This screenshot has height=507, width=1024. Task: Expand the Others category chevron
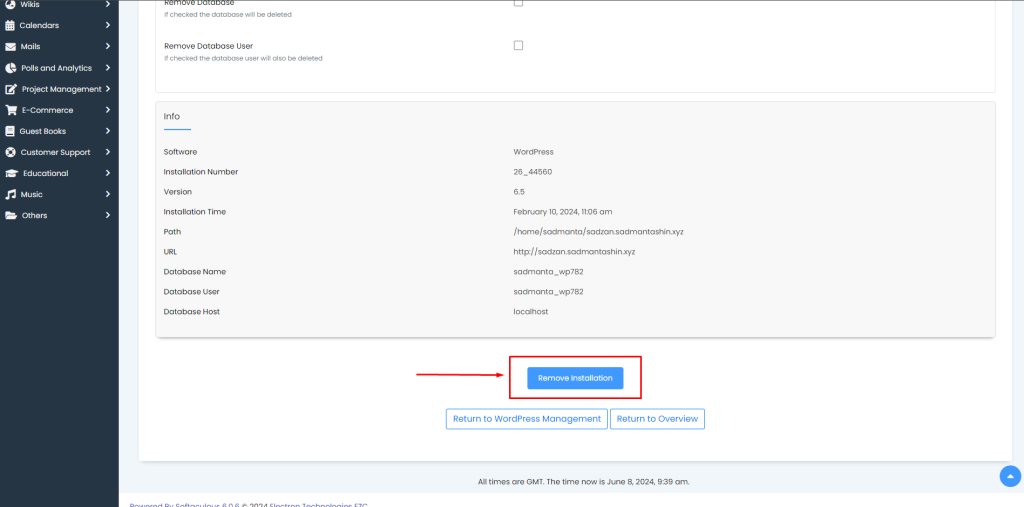107,215
